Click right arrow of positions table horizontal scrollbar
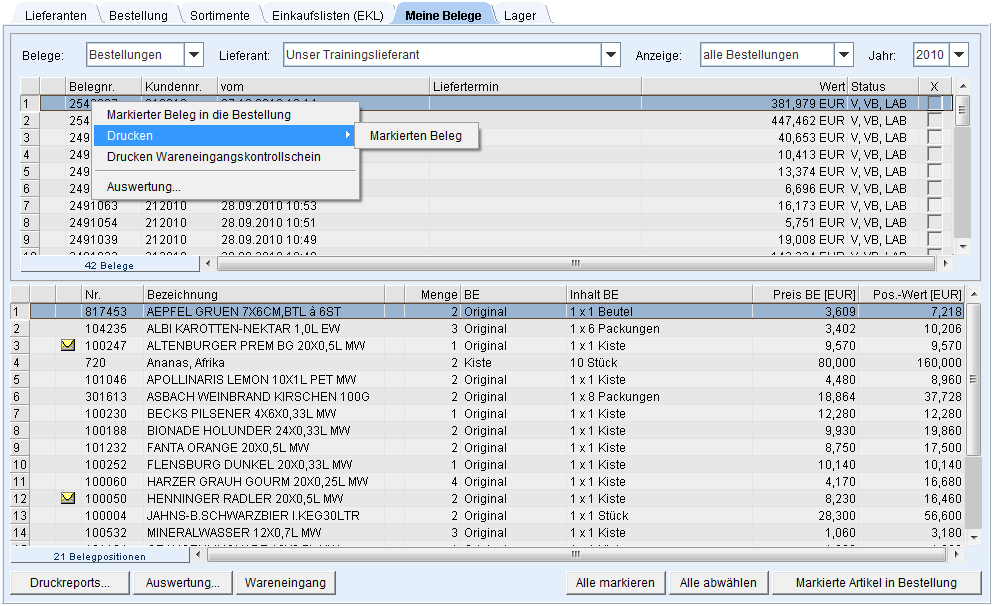The image size is (993, 606). (956, 554)
